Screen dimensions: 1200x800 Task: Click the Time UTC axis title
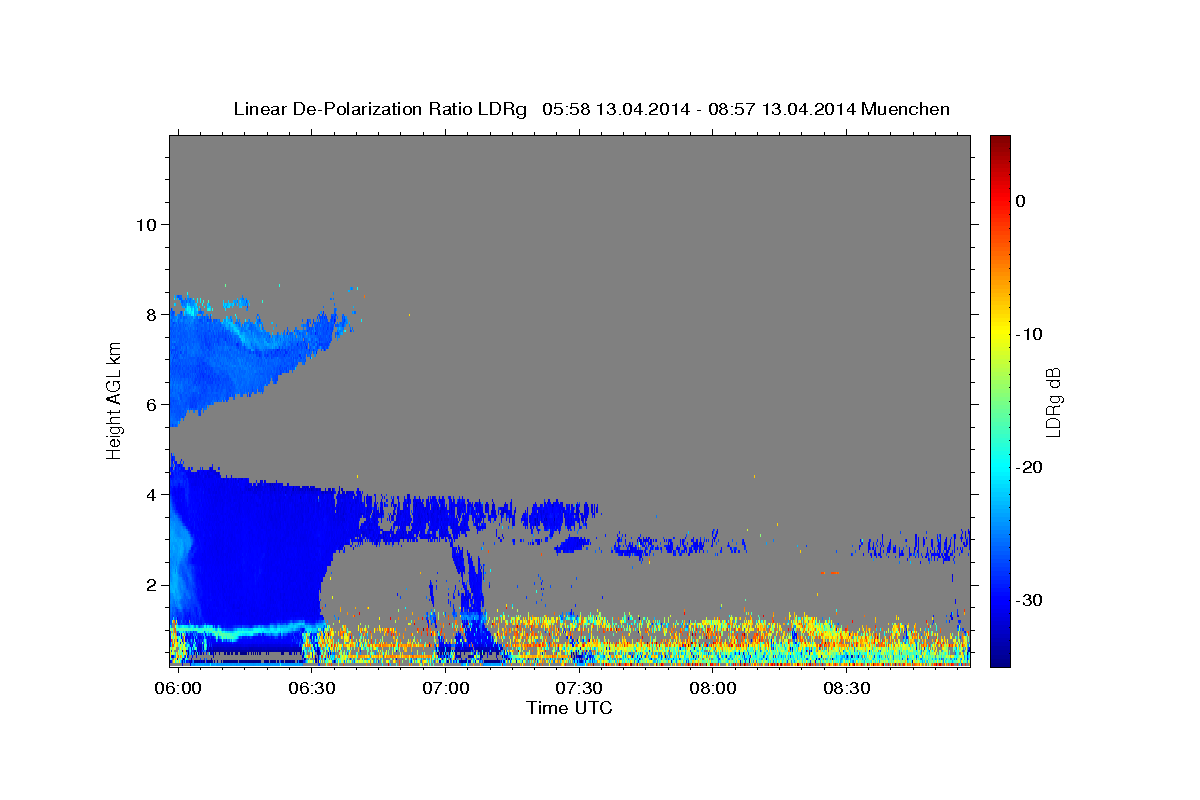pyautogui.click(x=569, y=708)
